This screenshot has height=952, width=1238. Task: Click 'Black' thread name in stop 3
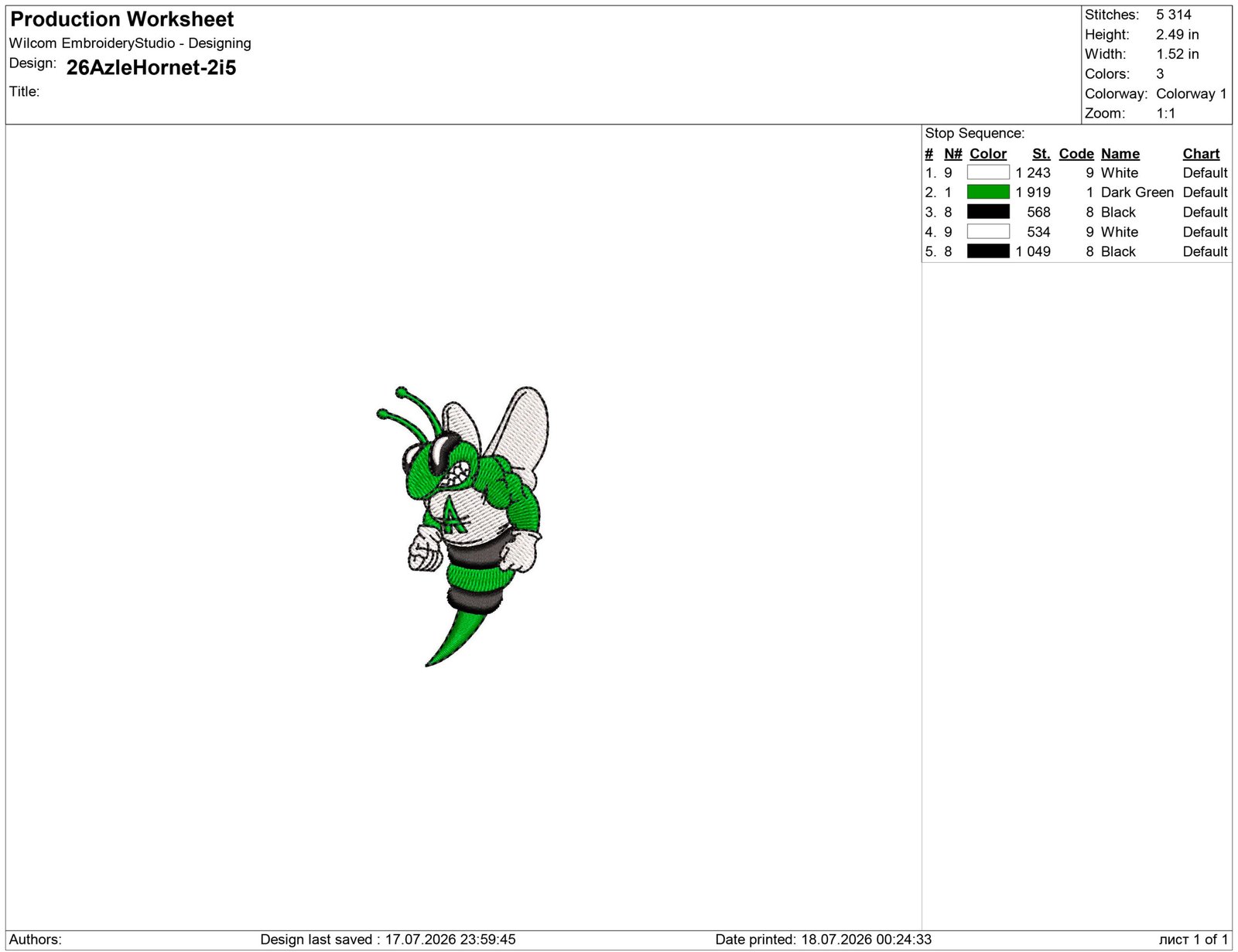pyautogui.click(x=1118, y=213)
